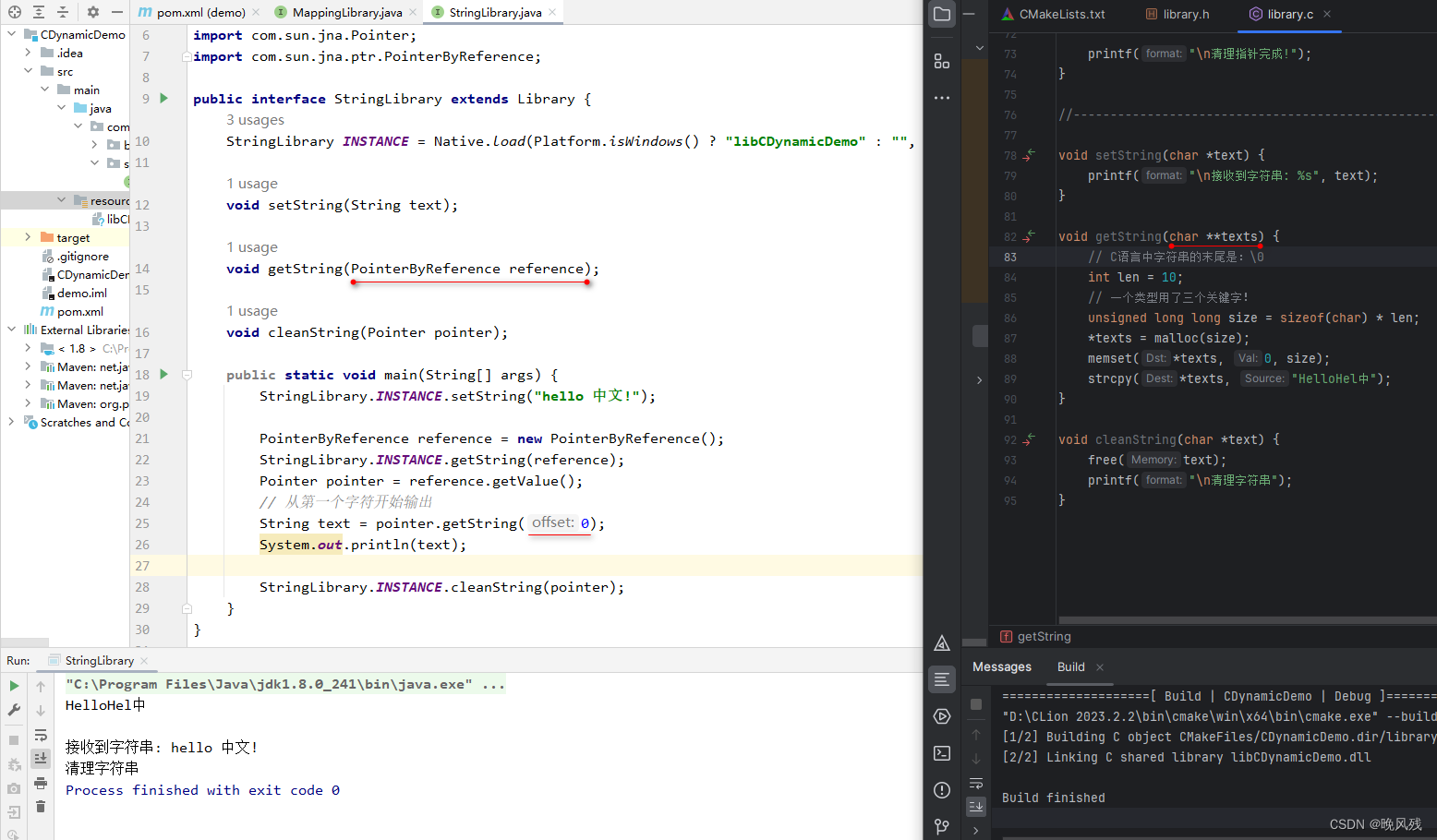The height and width of the screenshot is (840, 1437).
Task: Close the Build messages tab
Action: [1100, 667]
